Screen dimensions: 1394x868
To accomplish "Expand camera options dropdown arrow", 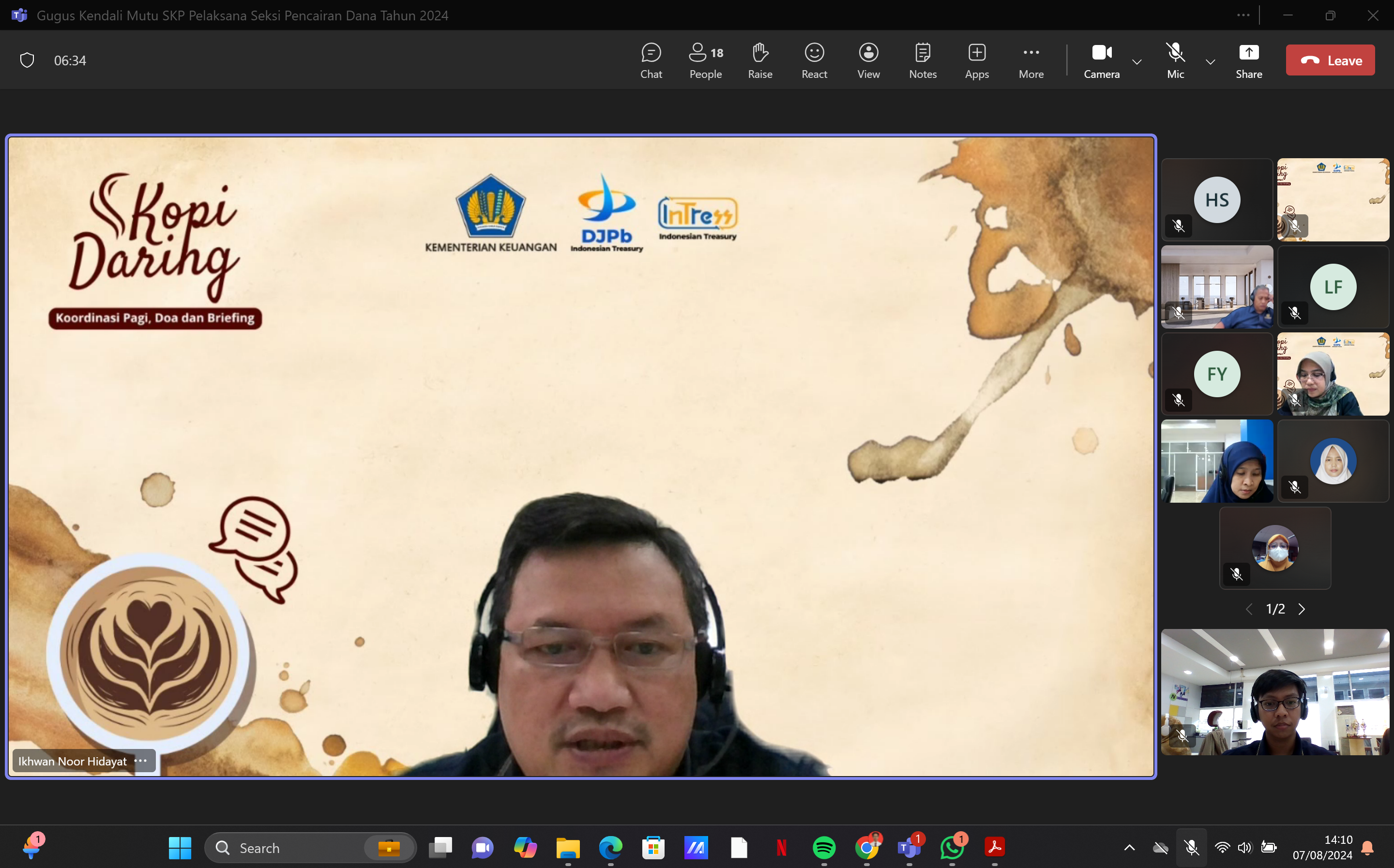I will [1137, 61].
